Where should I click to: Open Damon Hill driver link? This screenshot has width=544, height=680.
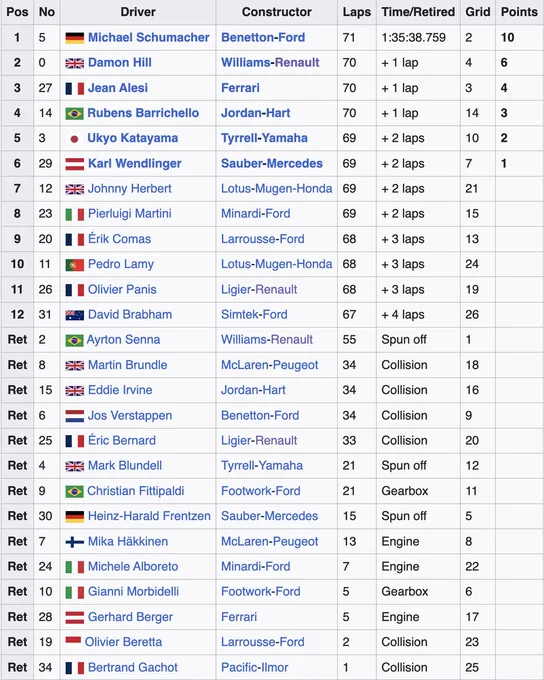tap(120, 62)
